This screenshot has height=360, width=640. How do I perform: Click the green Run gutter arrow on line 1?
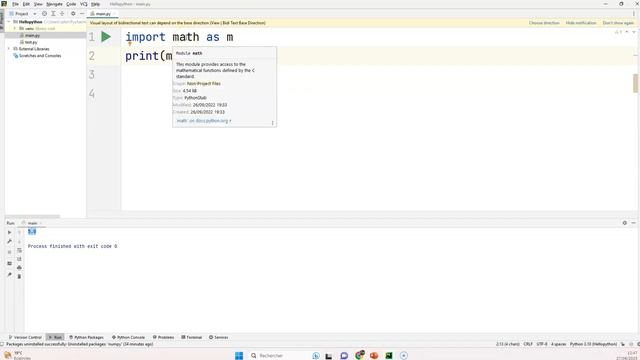(x=106, y=37)
